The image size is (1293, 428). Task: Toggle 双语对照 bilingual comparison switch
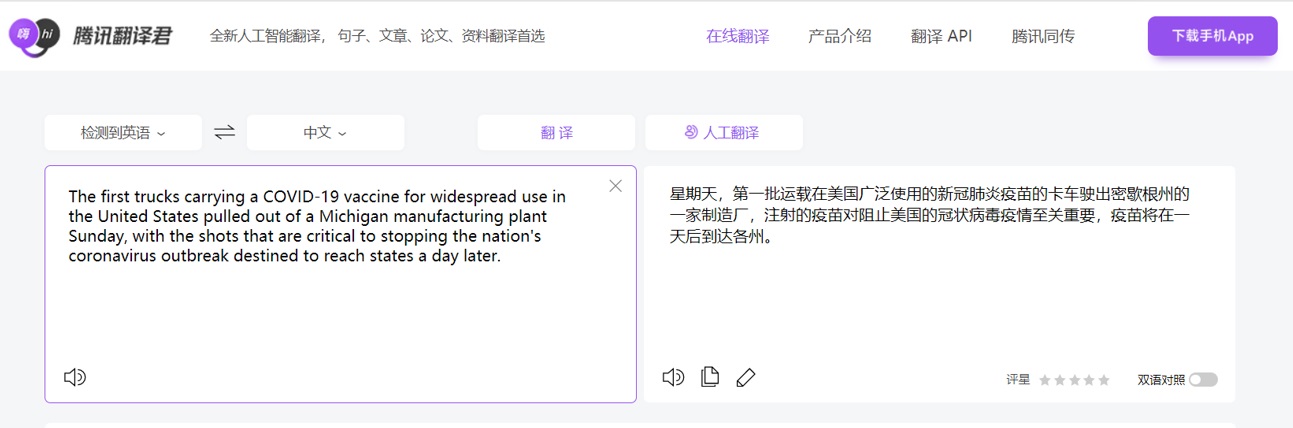(1203, 380)
